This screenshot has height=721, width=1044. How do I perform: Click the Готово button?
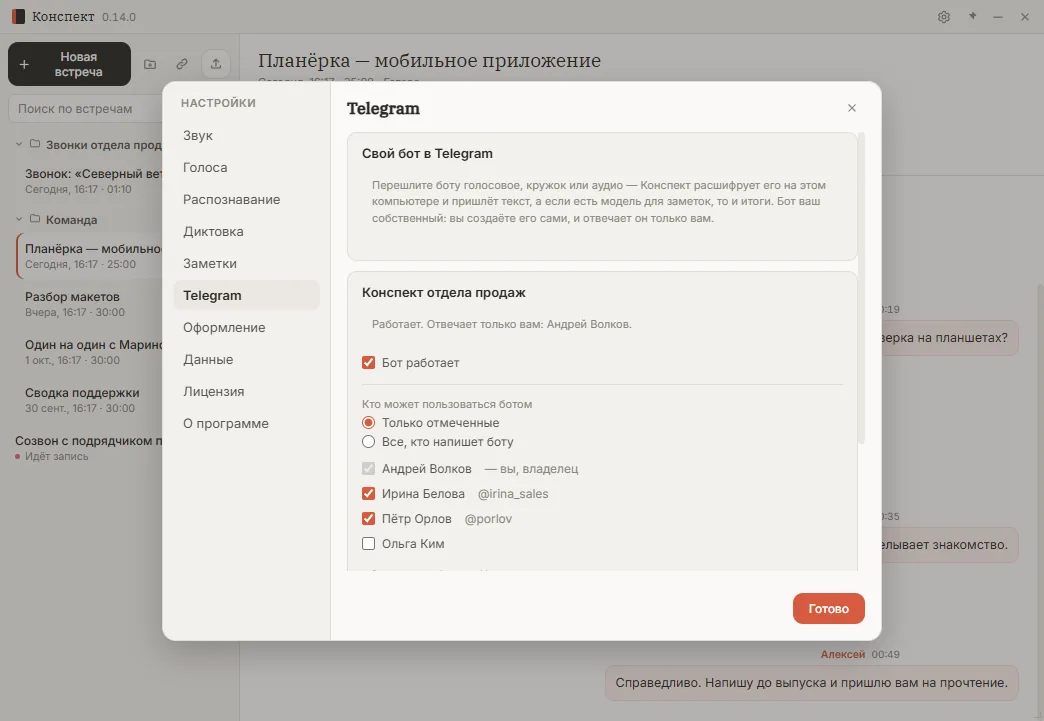[828, 608]
